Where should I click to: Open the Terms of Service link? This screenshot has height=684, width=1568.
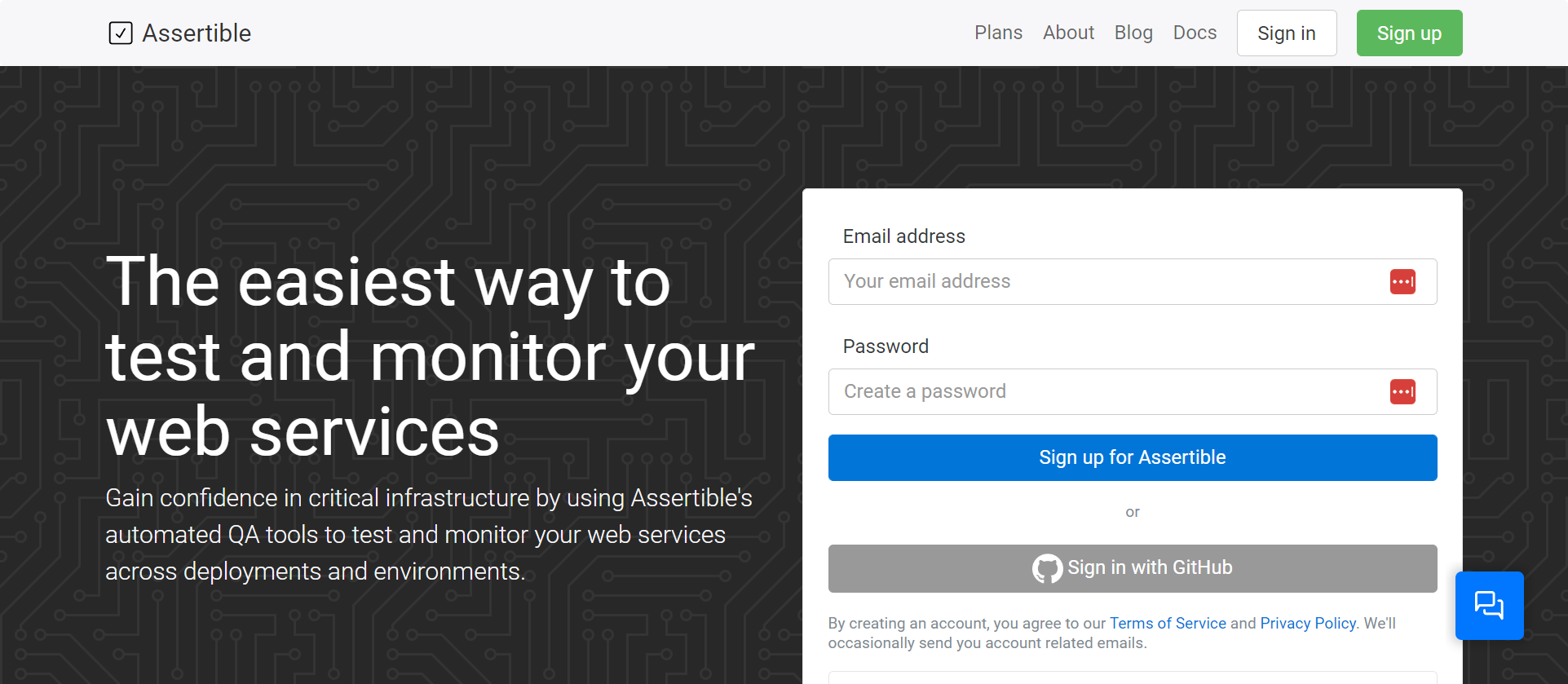1168,624
